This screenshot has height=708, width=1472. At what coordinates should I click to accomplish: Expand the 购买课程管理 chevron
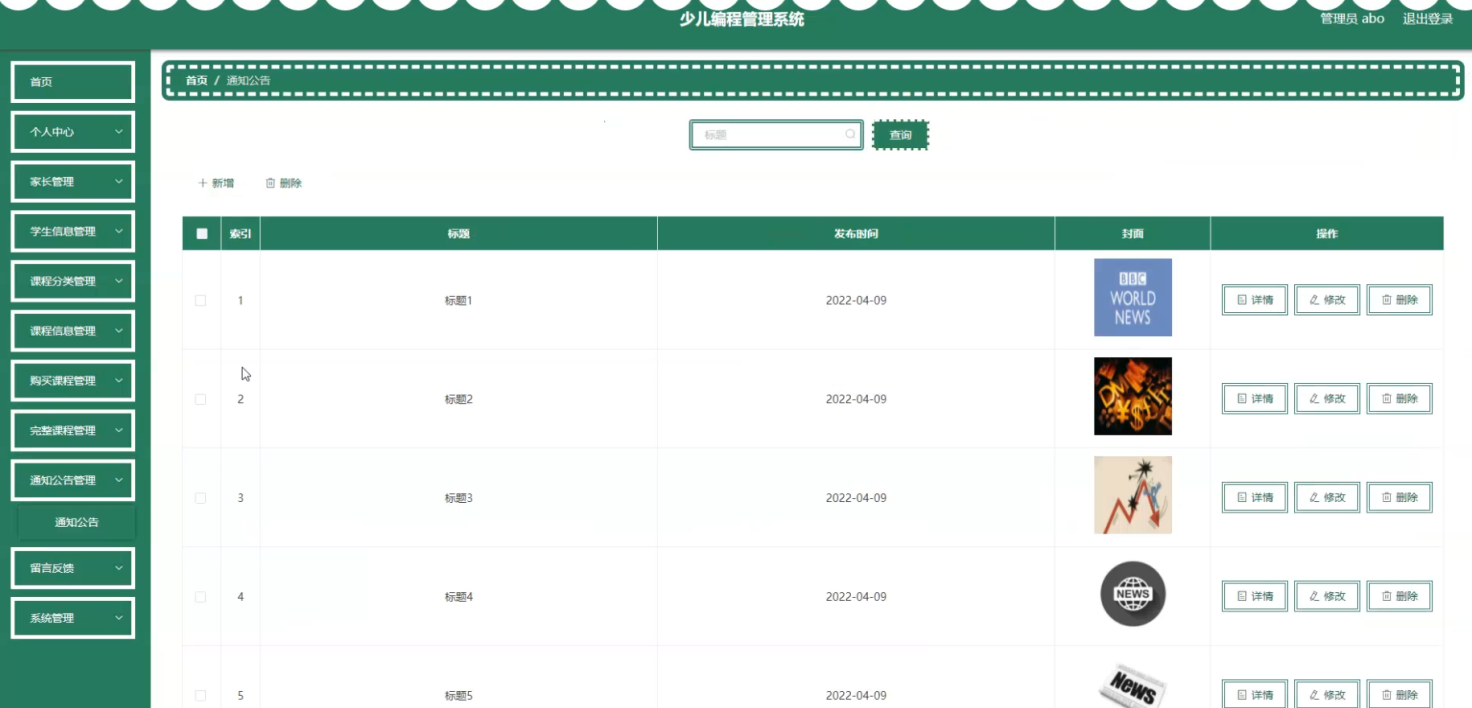coord(119,380)
